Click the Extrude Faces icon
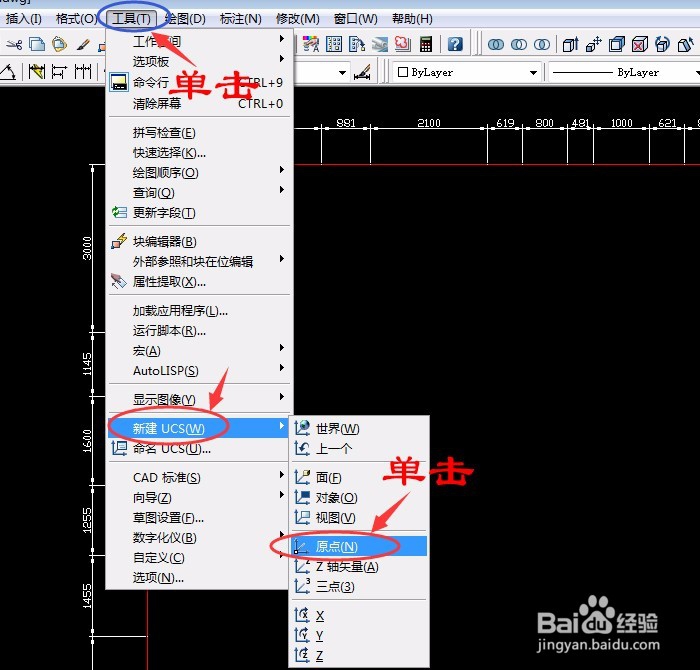This screenshot has width=700, height=670. click(571, 45)
